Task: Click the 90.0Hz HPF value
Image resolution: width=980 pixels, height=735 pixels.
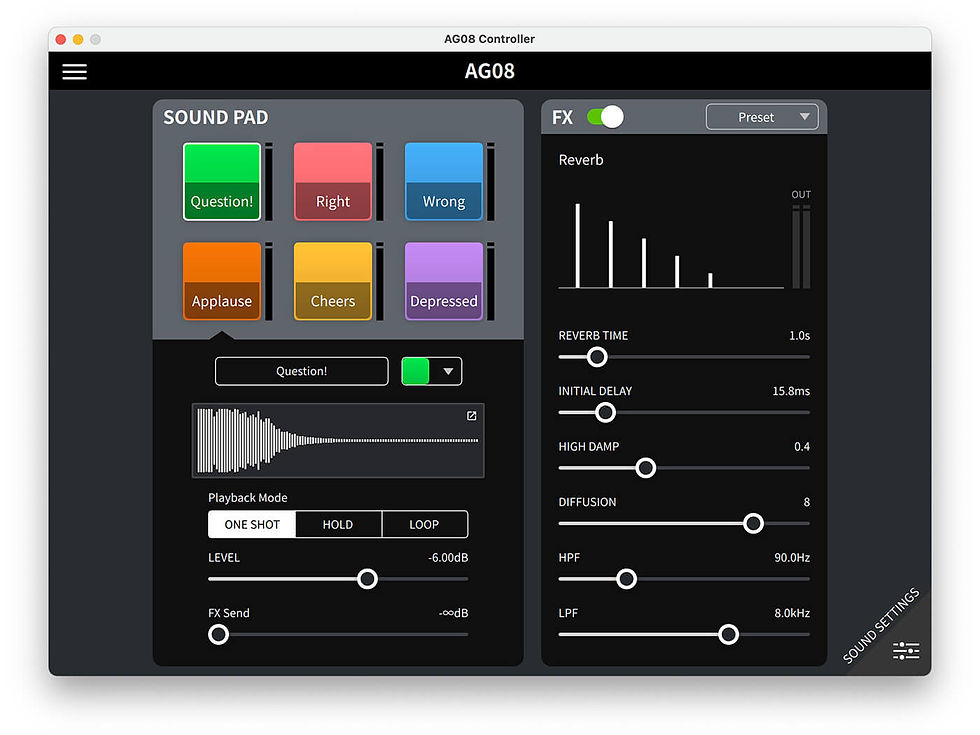Action: (x=792, y=558)
